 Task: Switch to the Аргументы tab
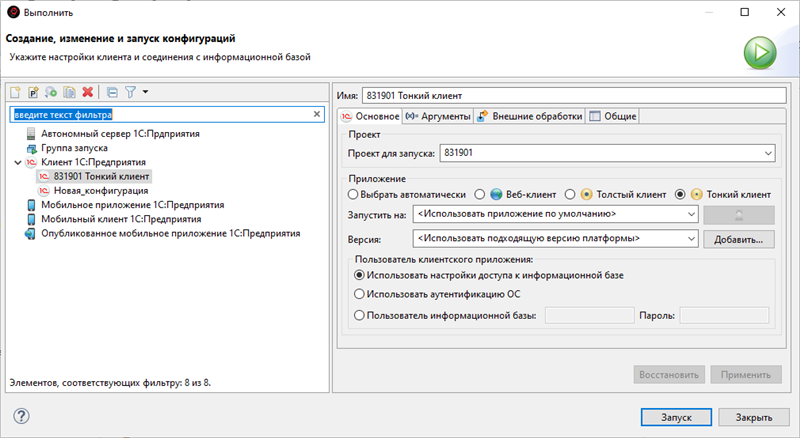click(x=438, y=116)
